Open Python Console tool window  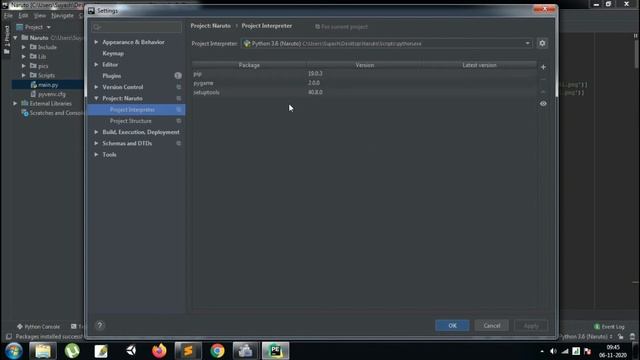[38, 327]
